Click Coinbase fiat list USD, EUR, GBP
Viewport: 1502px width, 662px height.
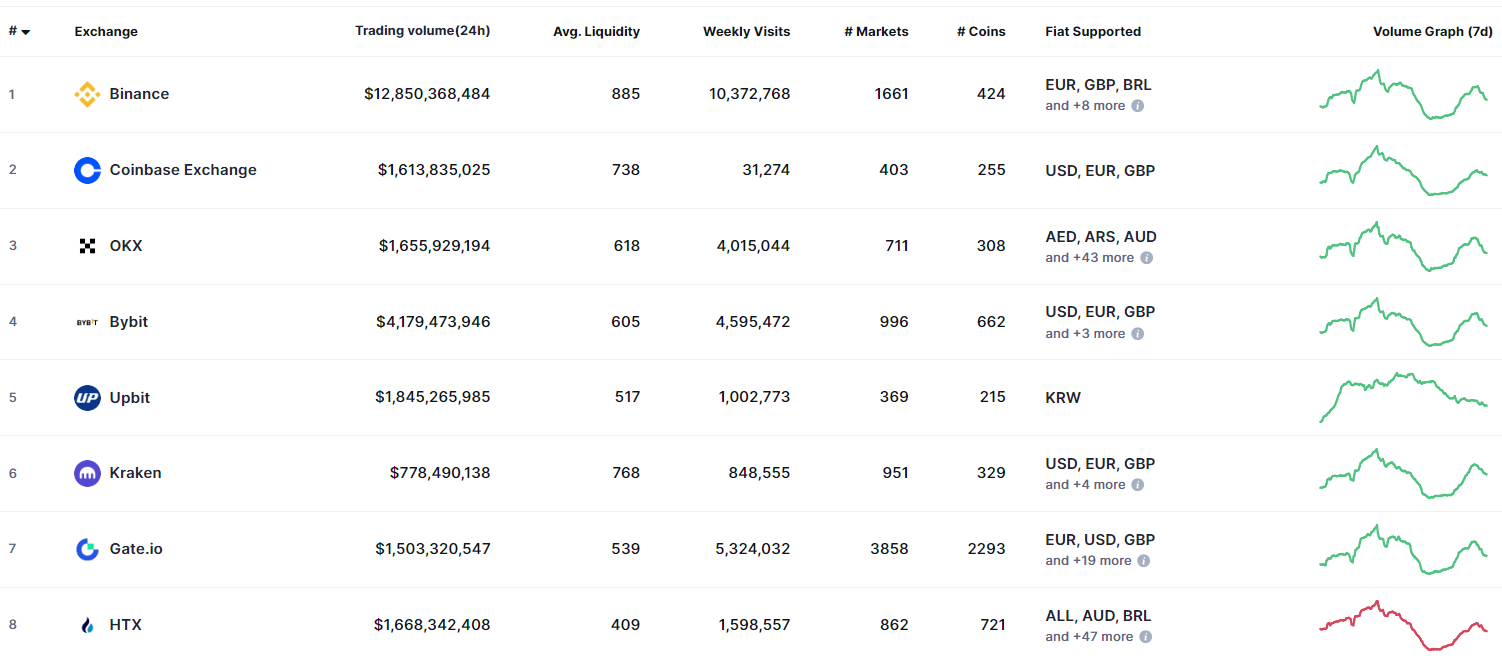[x=1100, y=170]
